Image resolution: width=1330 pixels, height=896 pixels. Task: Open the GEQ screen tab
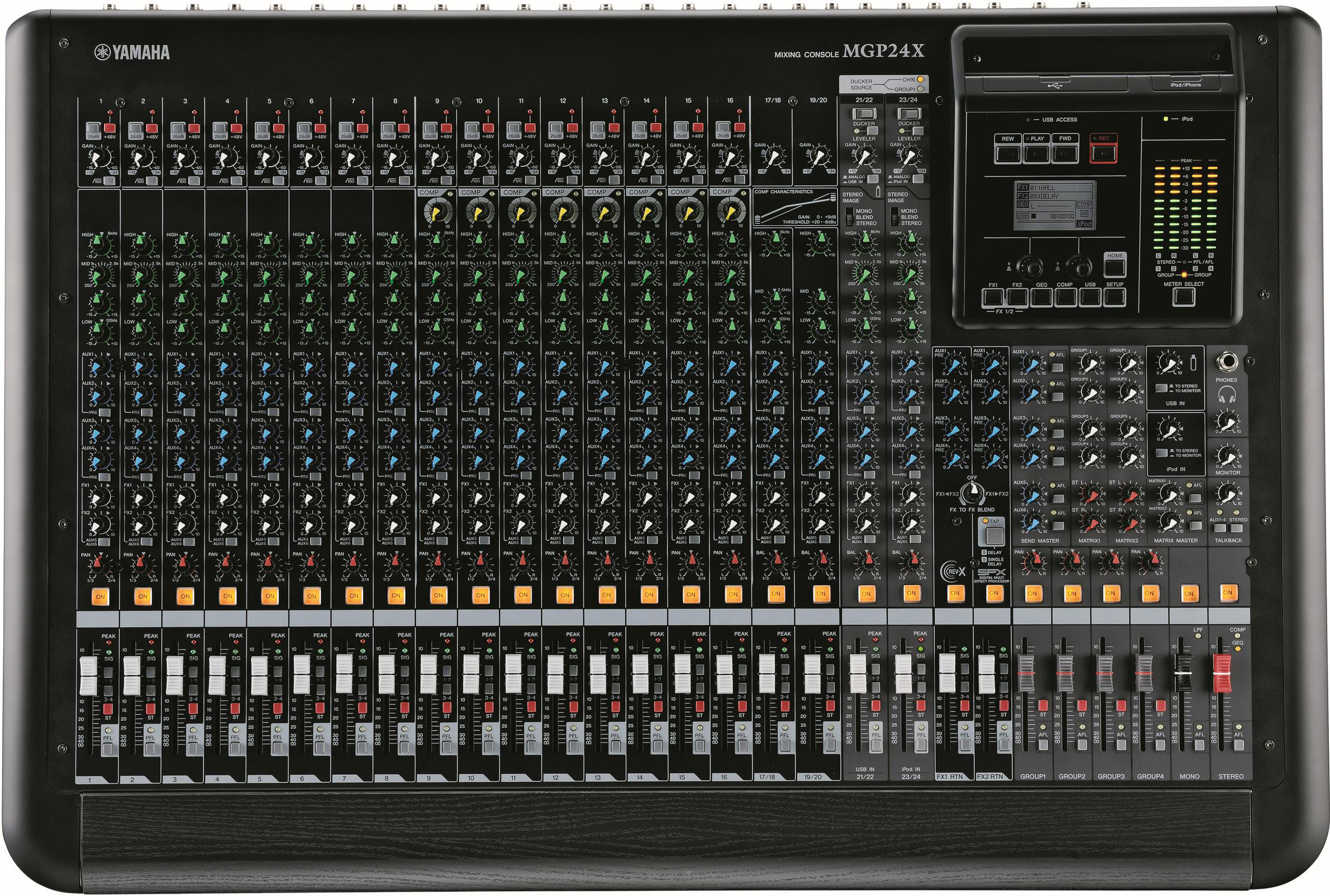pyautogui.click(x=1043, y=298)
